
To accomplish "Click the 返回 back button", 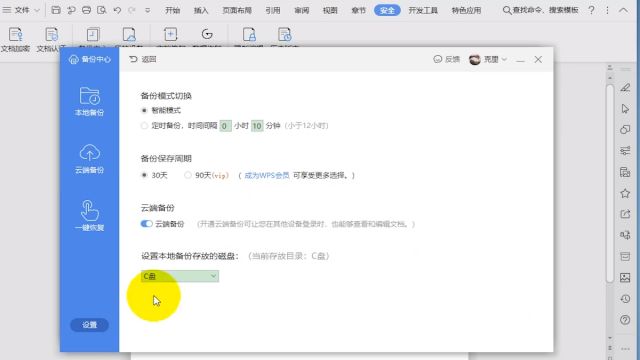I will pyautogui.click(x=142, y=60).
